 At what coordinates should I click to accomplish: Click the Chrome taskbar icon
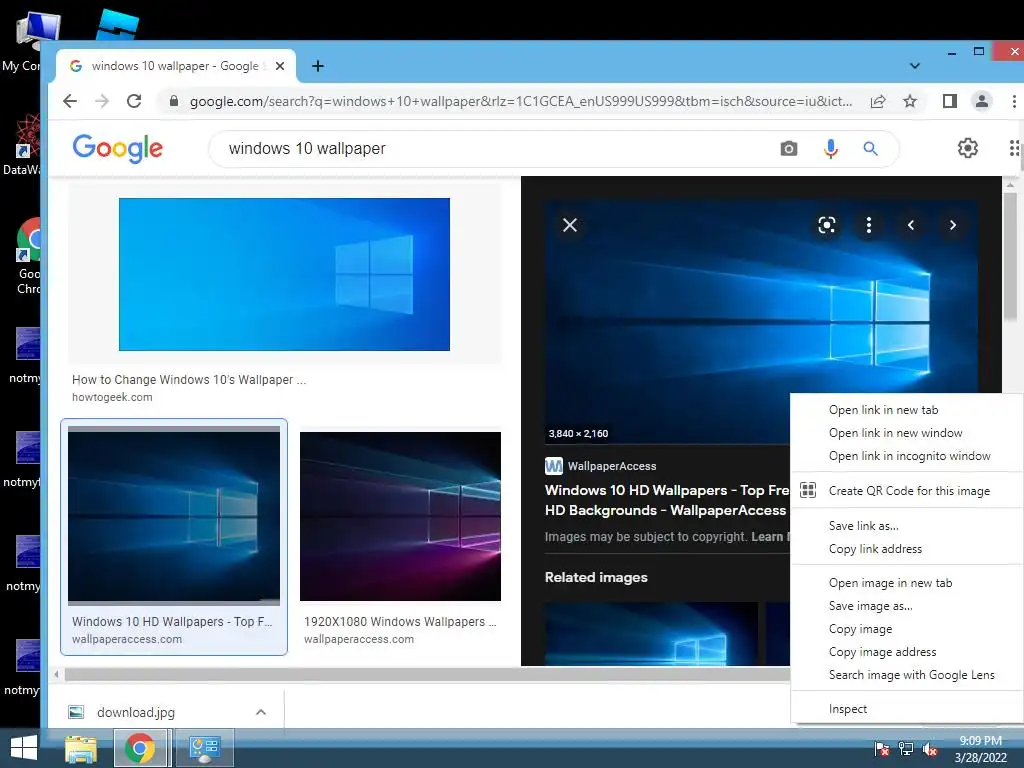click(x=141, y=748)
